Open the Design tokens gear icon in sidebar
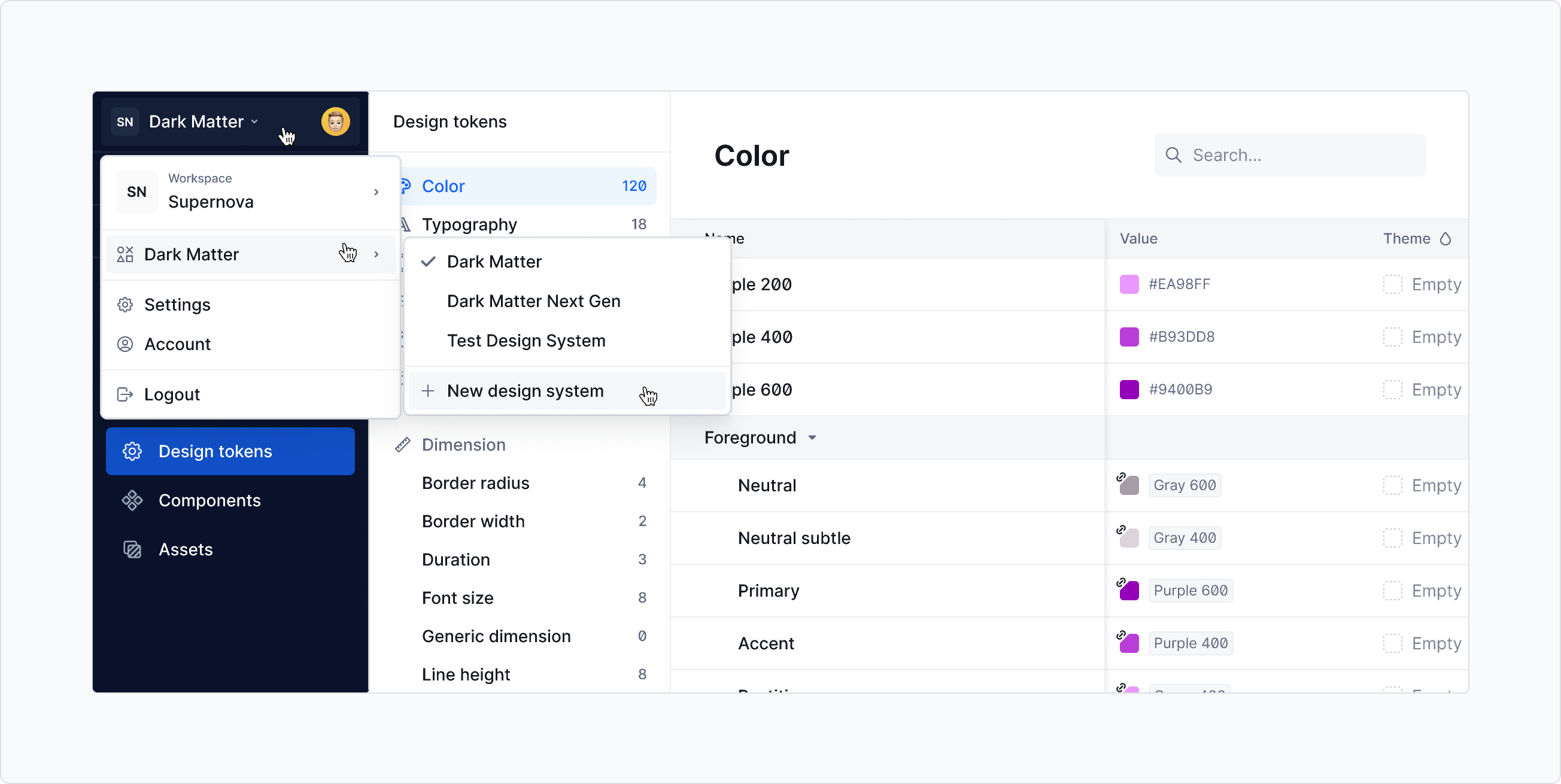The height and width of the screenshot is (784, 1561). (132, 451)
